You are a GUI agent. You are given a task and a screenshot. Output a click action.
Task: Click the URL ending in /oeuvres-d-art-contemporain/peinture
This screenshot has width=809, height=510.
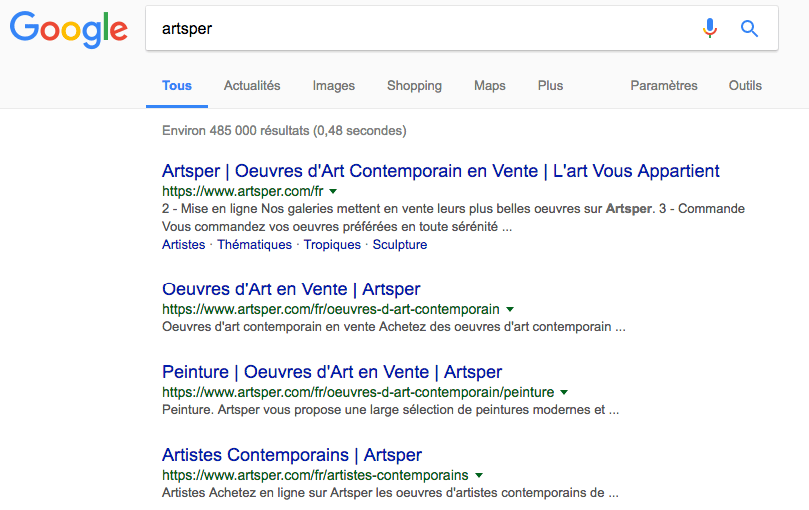(x=358, y=392)
